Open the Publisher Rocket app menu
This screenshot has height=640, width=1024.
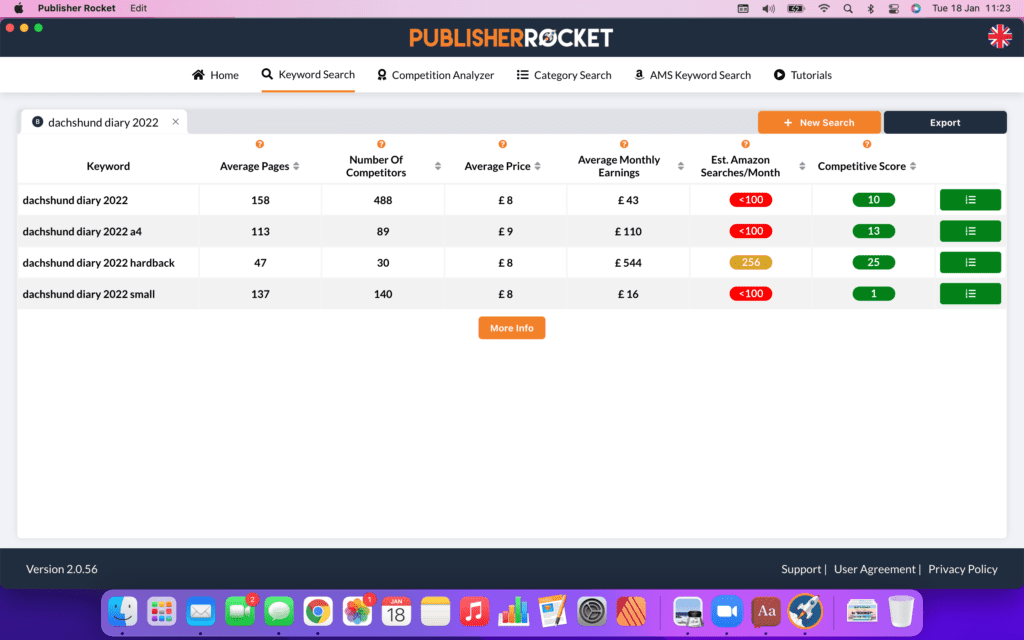tap(76, 8)
